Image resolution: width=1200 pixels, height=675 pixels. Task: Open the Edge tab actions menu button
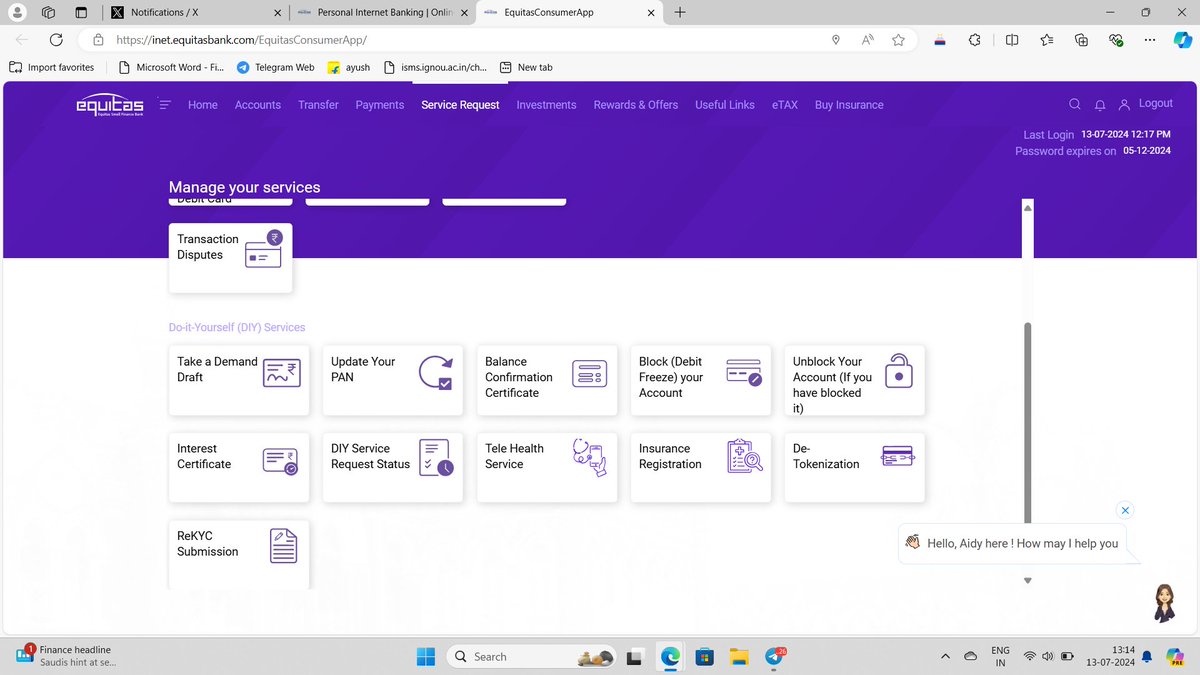point(82,12)
